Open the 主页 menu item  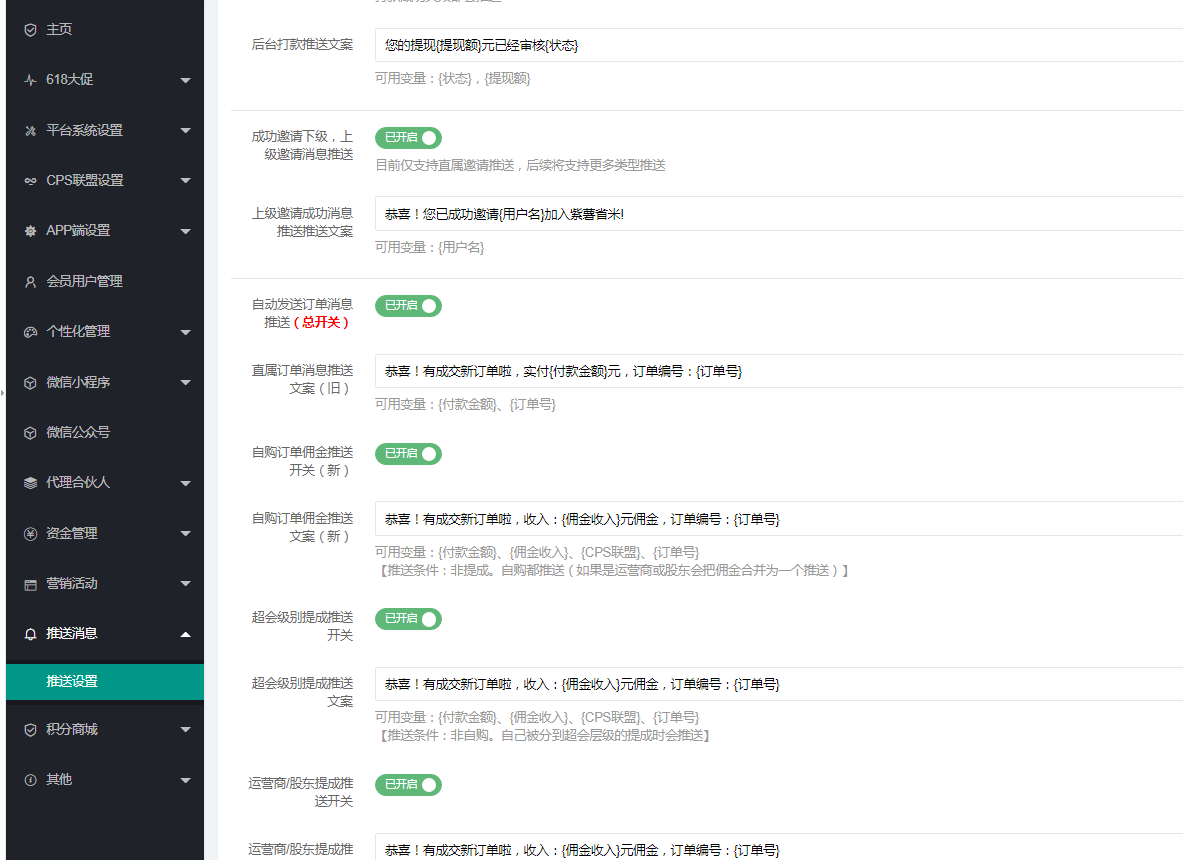tap(105, 29)
